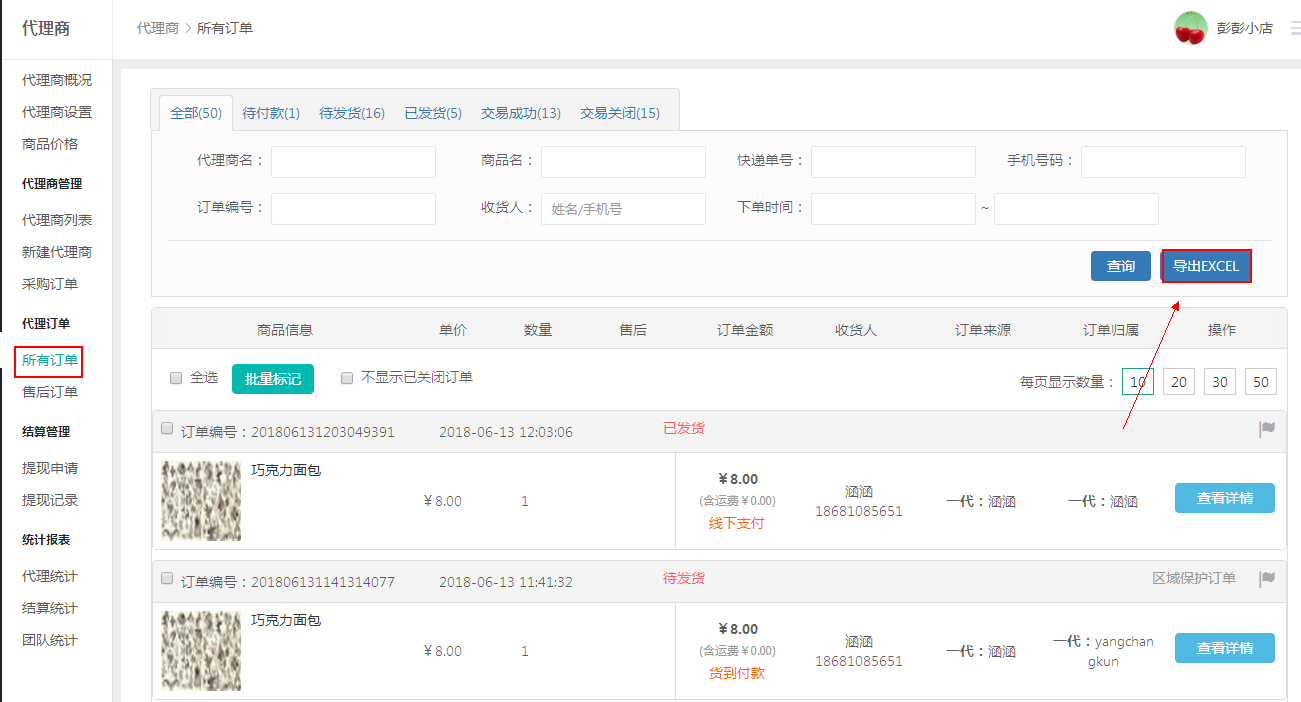
Task: Click the cherry avatar icon
Action: pos(1190,28)
